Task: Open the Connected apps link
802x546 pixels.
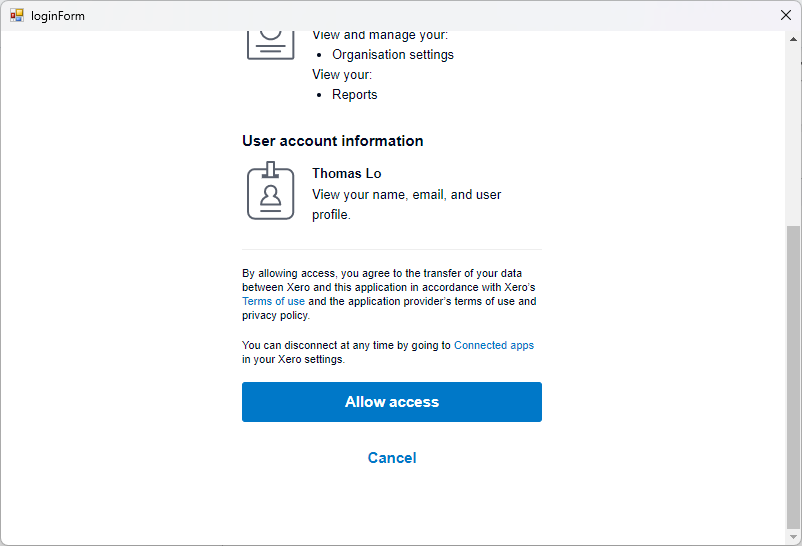Action: pos(494,345)
